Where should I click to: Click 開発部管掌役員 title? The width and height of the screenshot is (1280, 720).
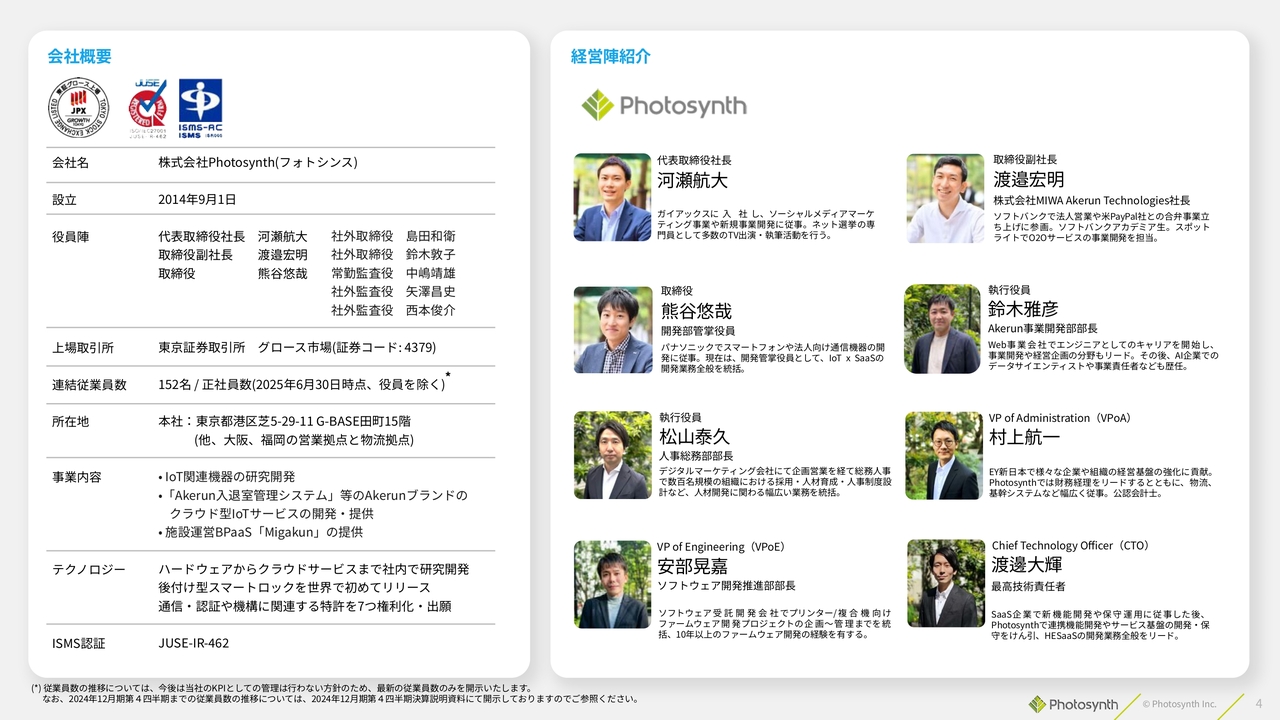coord(698,331)
